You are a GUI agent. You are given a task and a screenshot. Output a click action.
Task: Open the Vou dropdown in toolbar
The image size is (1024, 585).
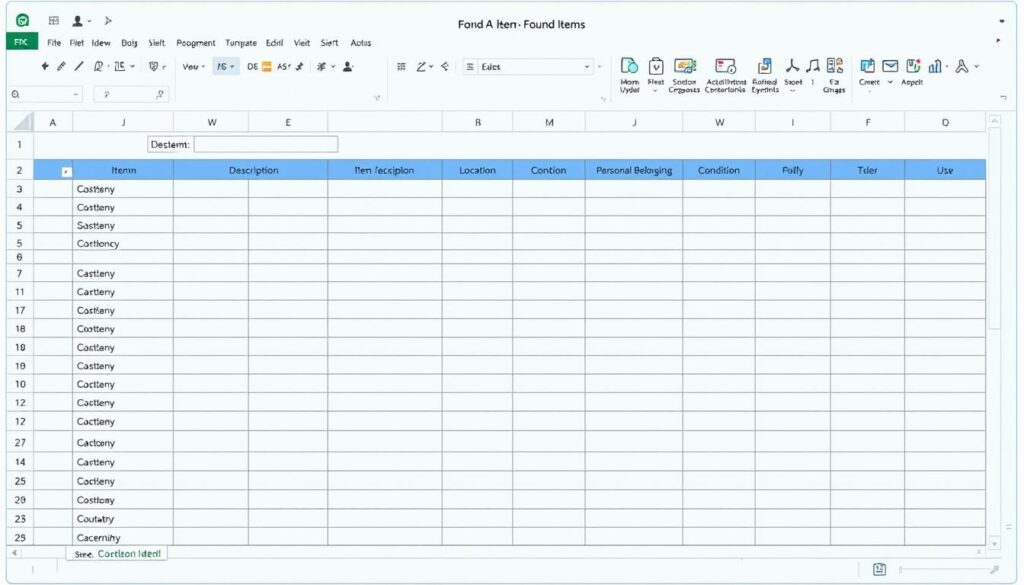point(194,67)
